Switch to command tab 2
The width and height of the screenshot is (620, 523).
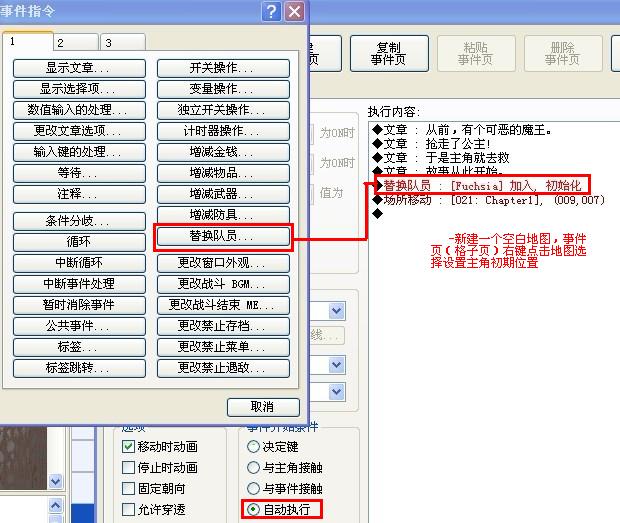76,43
